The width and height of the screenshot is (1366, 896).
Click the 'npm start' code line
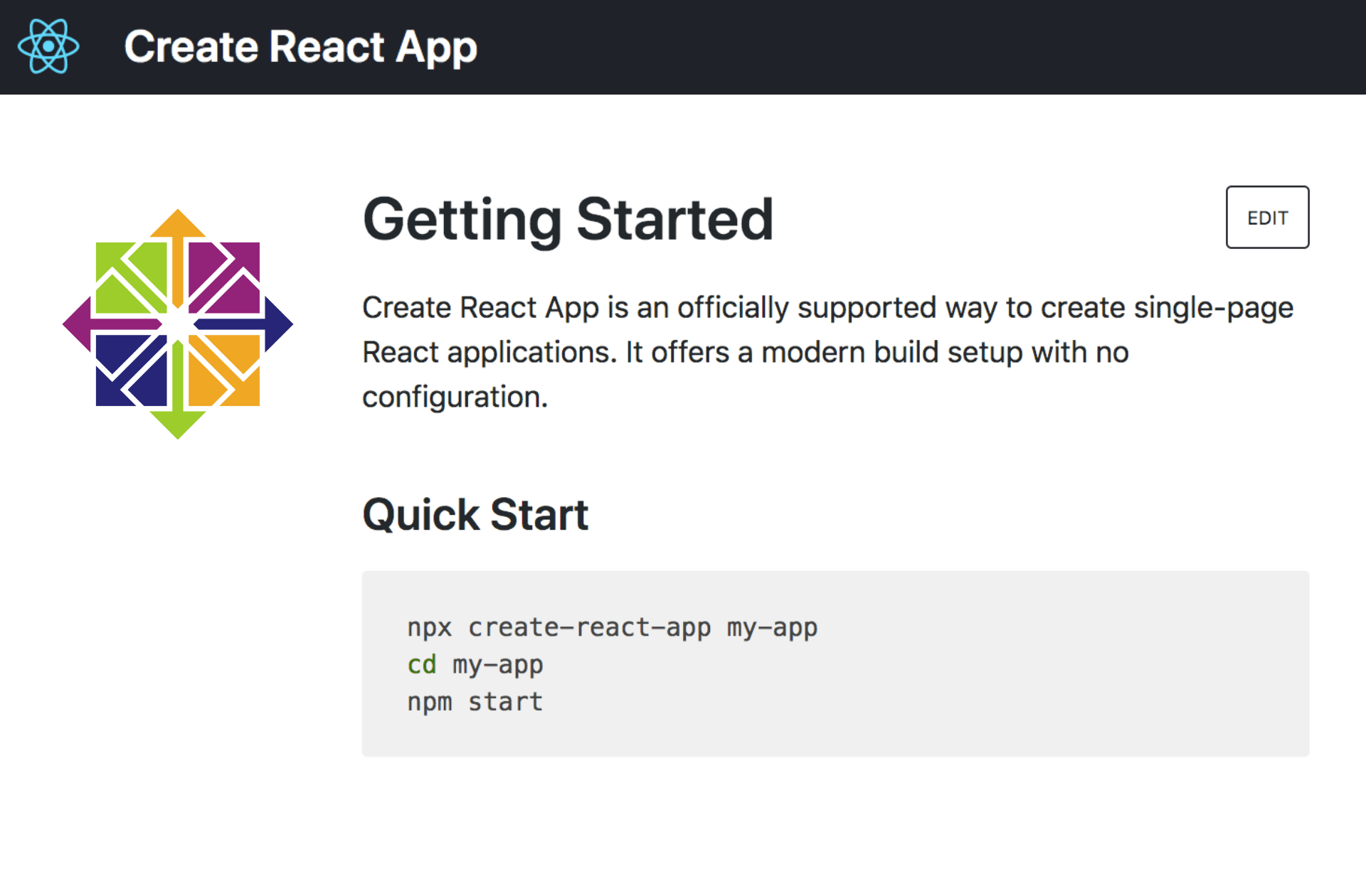(x=475, y=701)
